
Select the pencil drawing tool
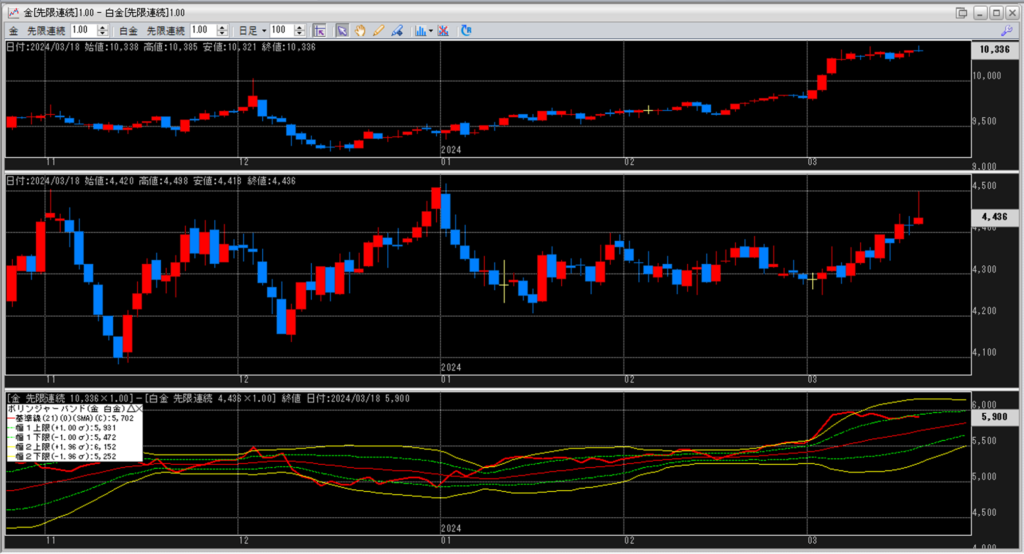click(x=379, y=31)
